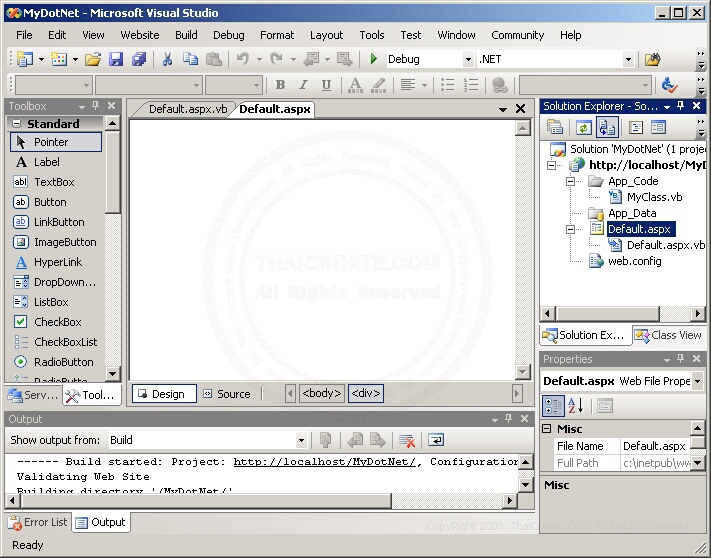The height and width of the screenshot is (558, 711).
Task: Click the Alphabetical sort icon in Properties
Action: [x=576, y=405]
